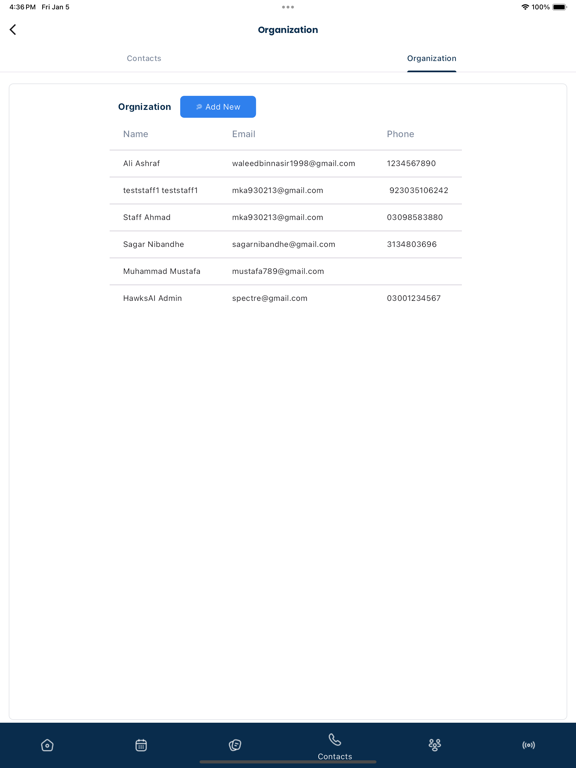
Task: Open the team group icon in bottom bar
Action: [x=434, y=745]
